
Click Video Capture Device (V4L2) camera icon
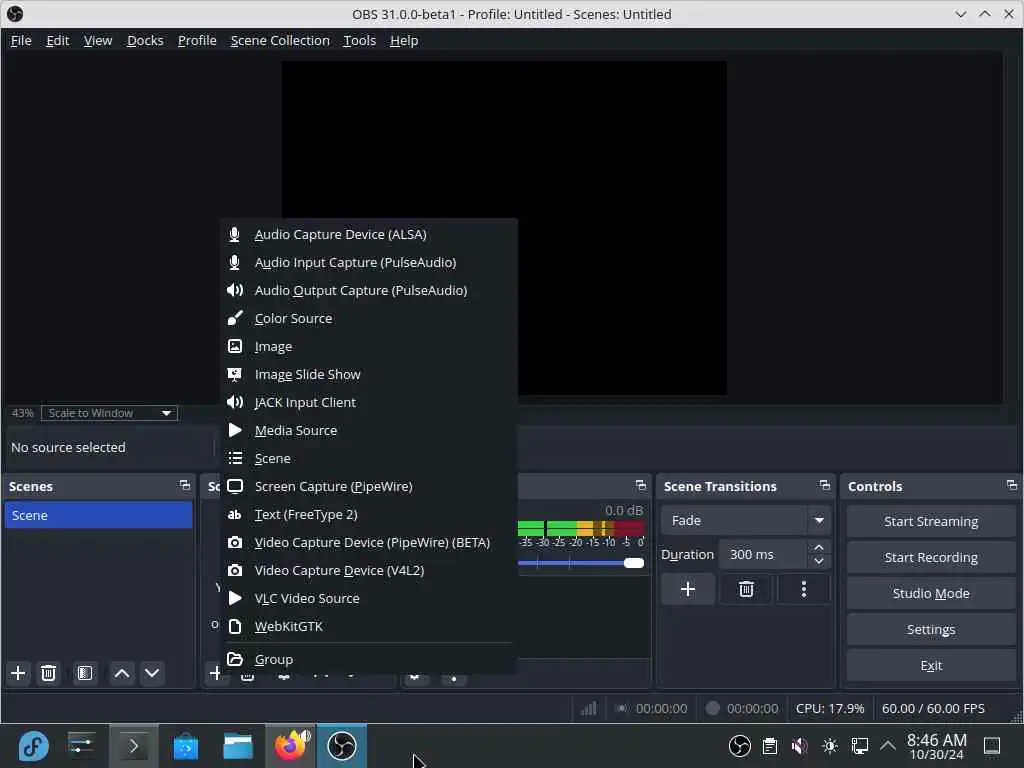(x=235, y=571)
